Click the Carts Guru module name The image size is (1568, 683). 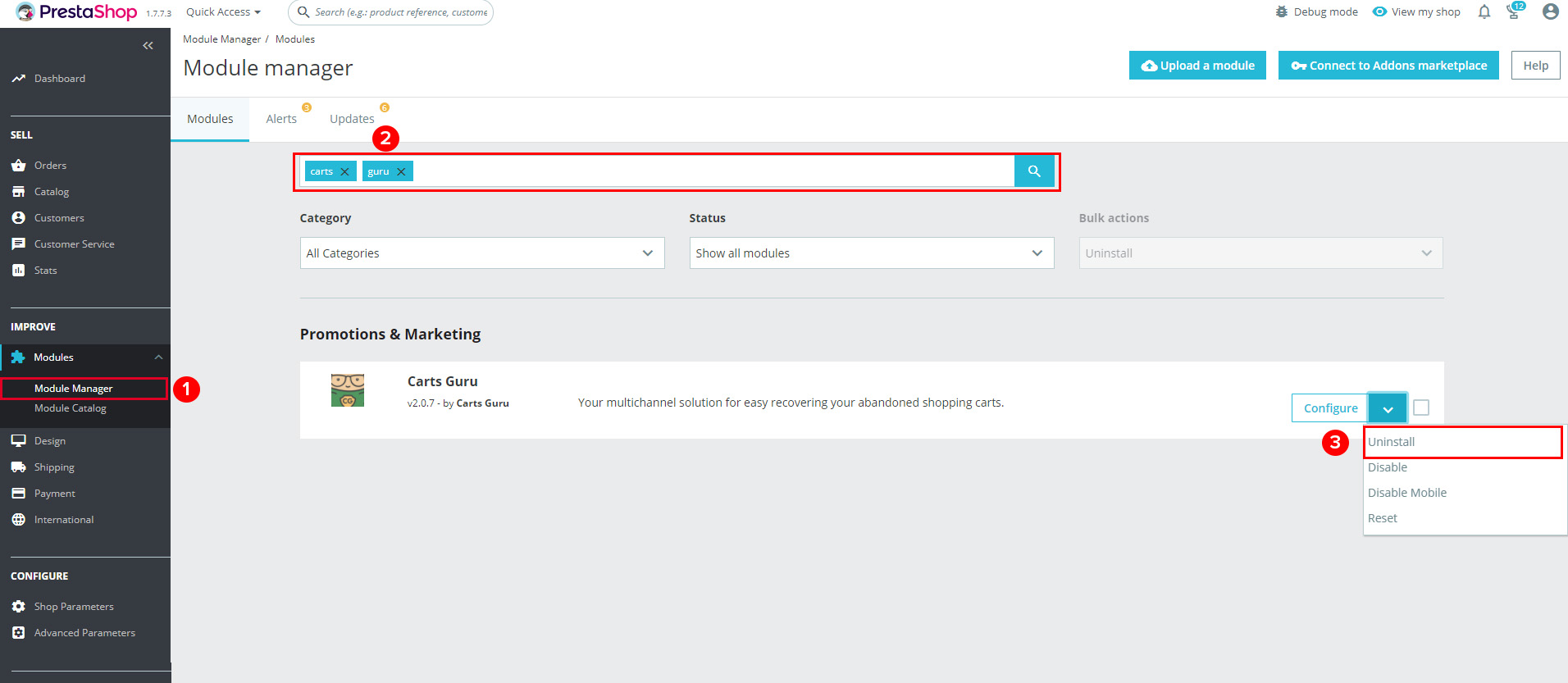442,381
